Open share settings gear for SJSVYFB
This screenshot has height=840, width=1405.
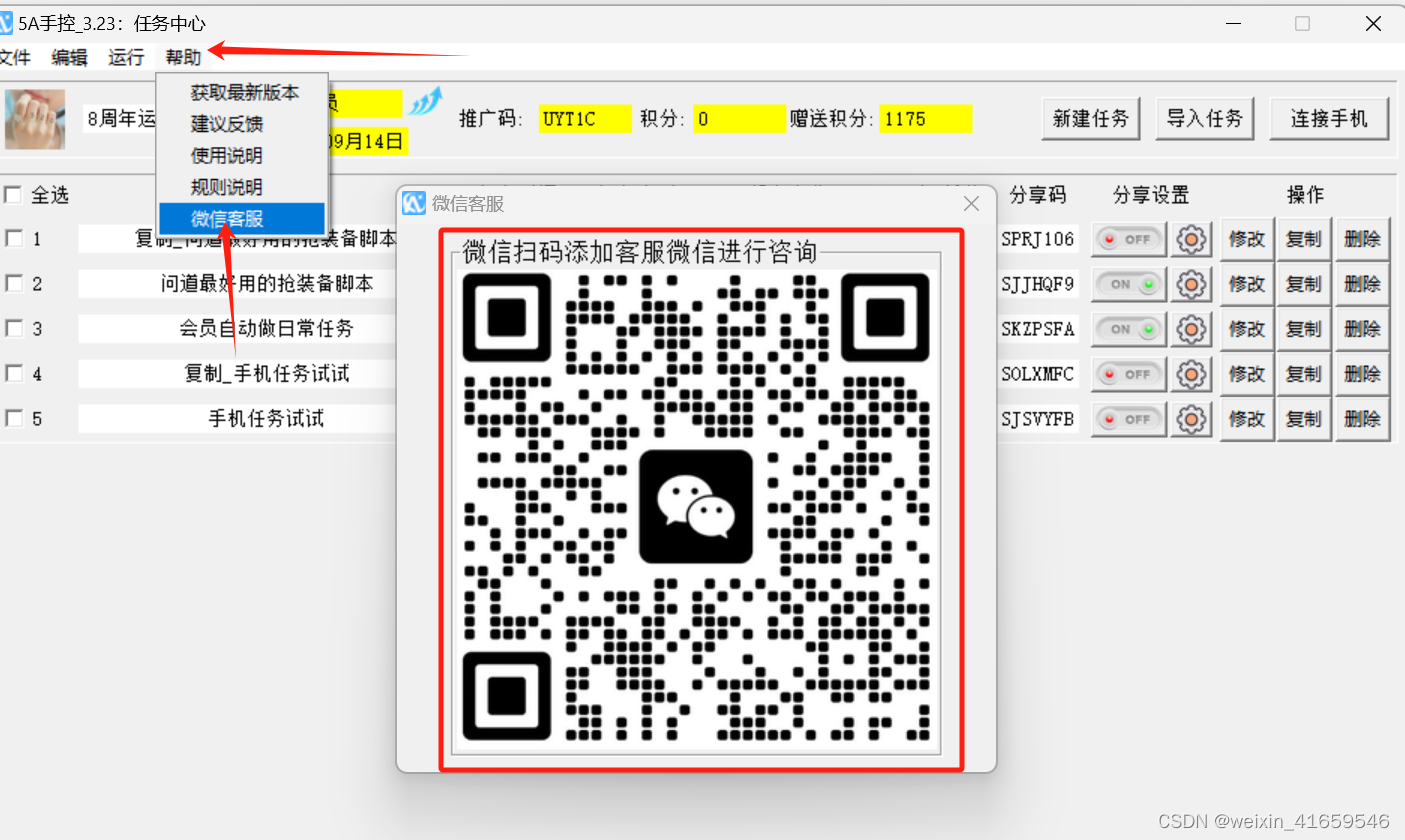(x=1190, y=420)
